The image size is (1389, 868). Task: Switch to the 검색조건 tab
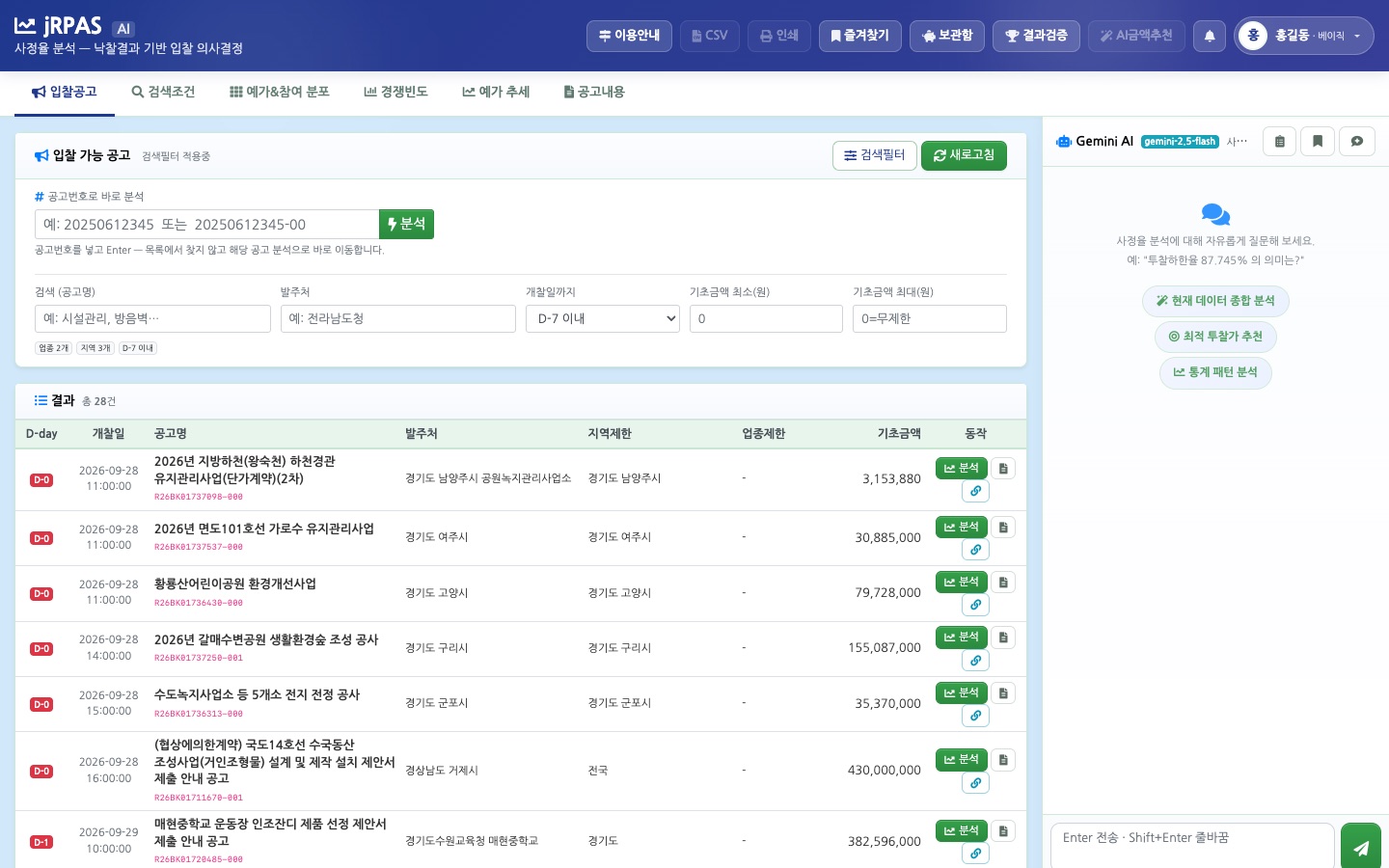point(163,92)
